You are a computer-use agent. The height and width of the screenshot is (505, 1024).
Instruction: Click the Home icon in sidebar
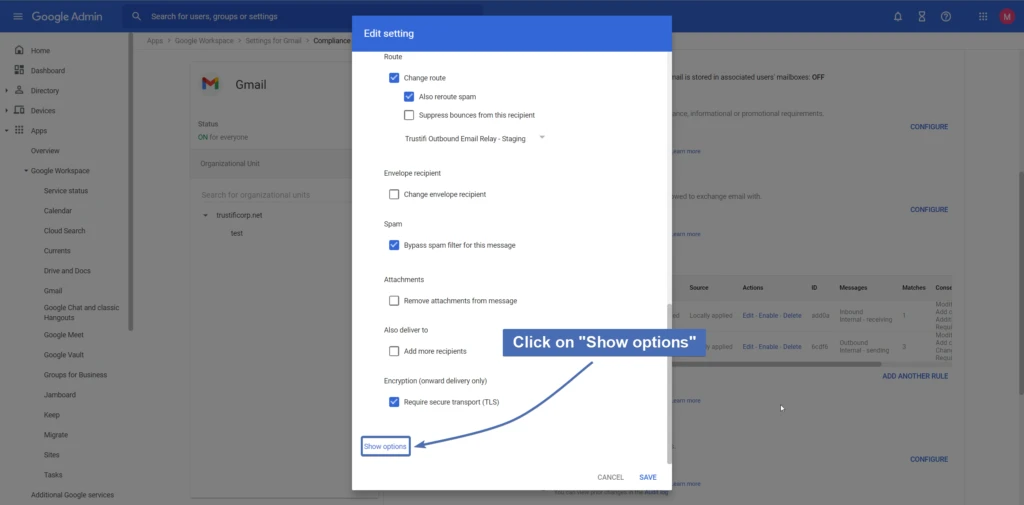click(19, 50)
